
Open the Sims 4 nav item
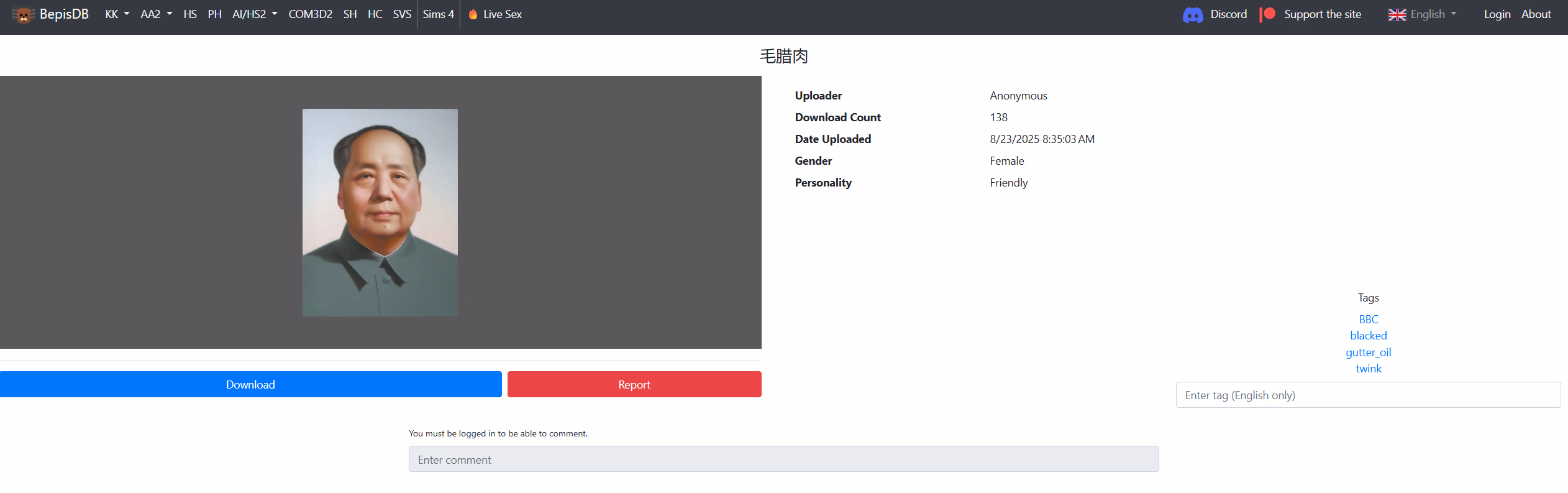(x=438, y=14)
